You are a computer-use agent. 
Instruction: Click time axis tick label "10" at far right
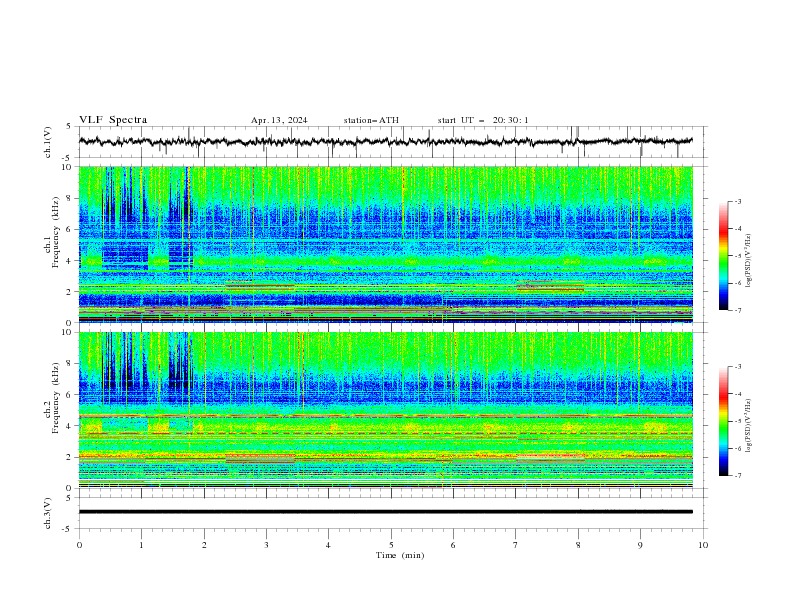(703, 545)
